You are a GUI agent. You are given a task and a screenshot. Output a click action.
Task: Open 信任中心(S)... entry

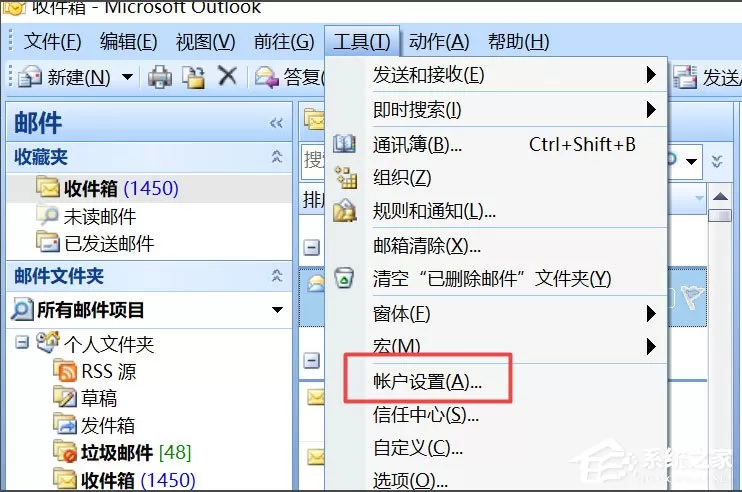[495, 414]
